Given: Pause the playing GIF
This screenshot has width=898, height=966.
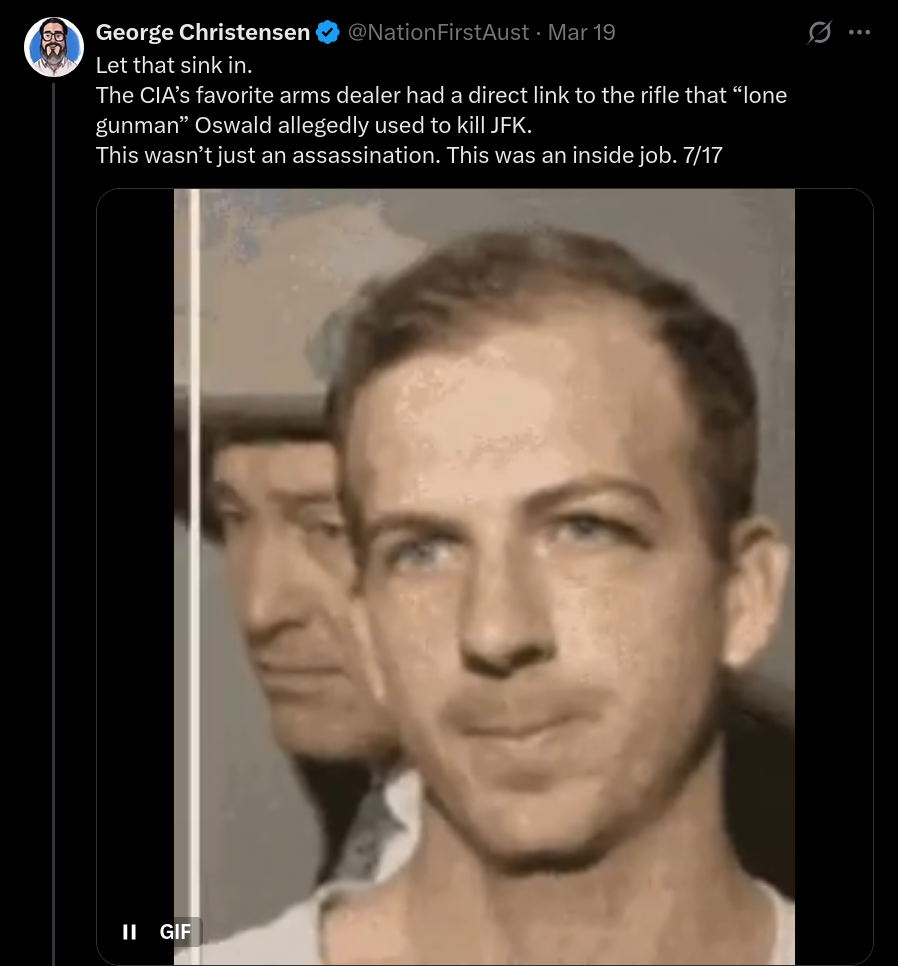Looking at the screenshot, I should [129, 932].
